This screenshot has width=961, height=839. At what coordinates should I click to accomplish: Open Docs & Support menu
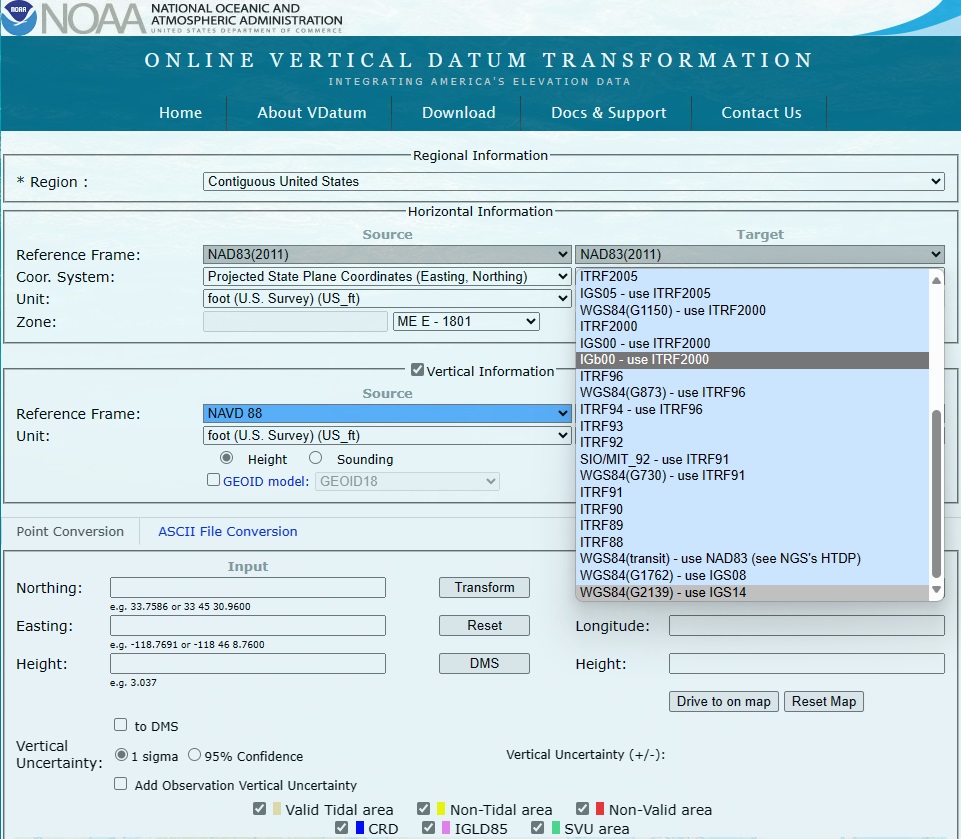click(x=608, y=113)
